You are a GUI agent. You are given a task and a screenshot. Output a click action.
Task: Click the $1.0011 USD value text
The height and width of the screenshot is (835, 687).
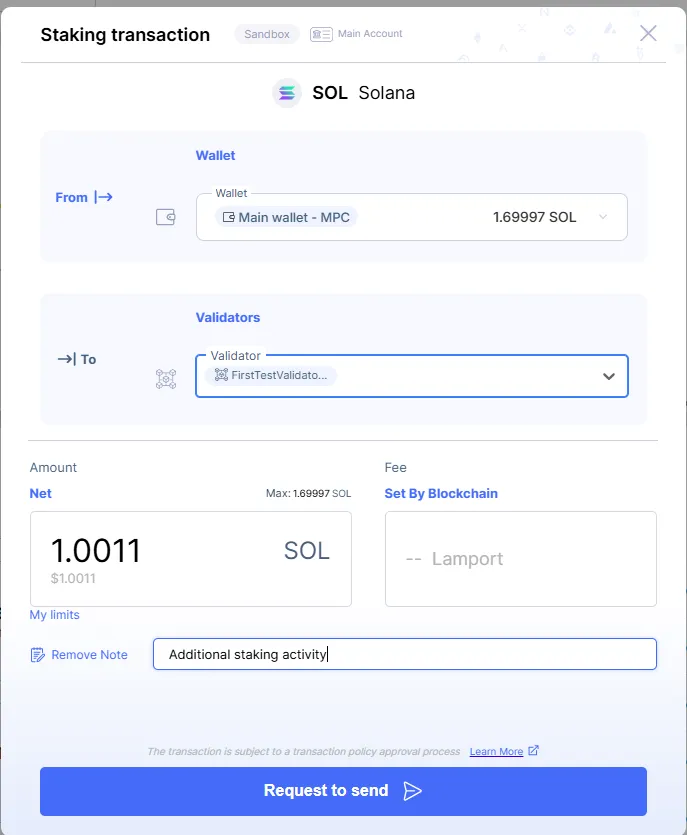point(73,578)
